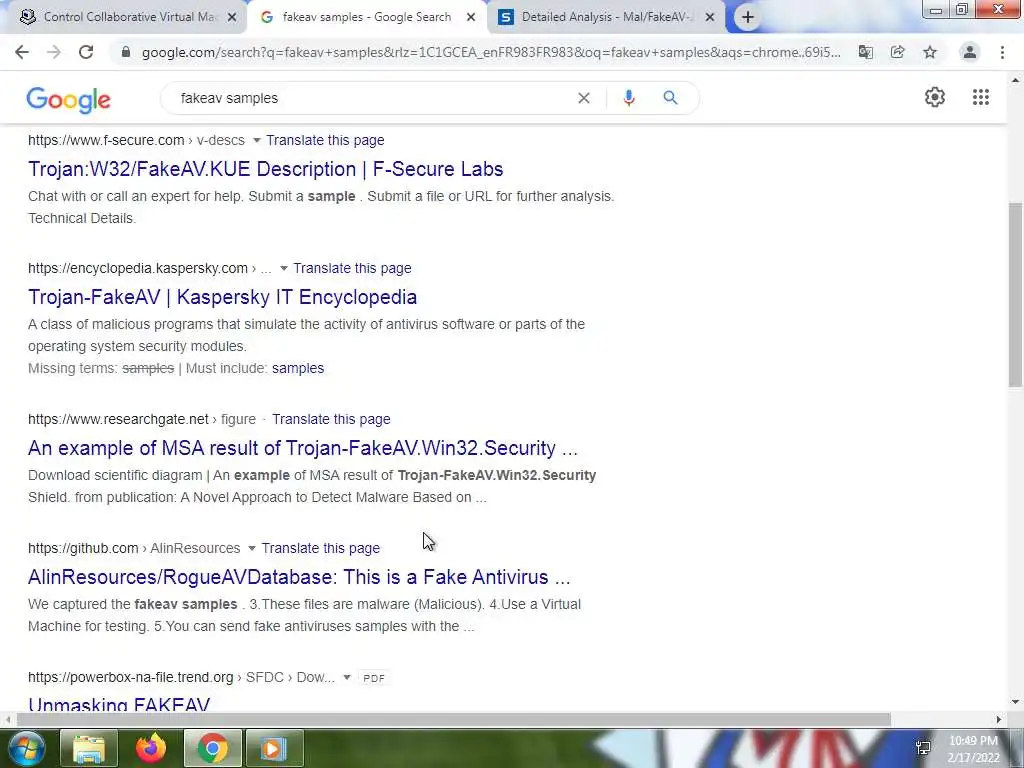The height and width of the screenshot is (768, 1024).
Task: Open Windows Explorer from taskbar
Action: tap(89, 748)
